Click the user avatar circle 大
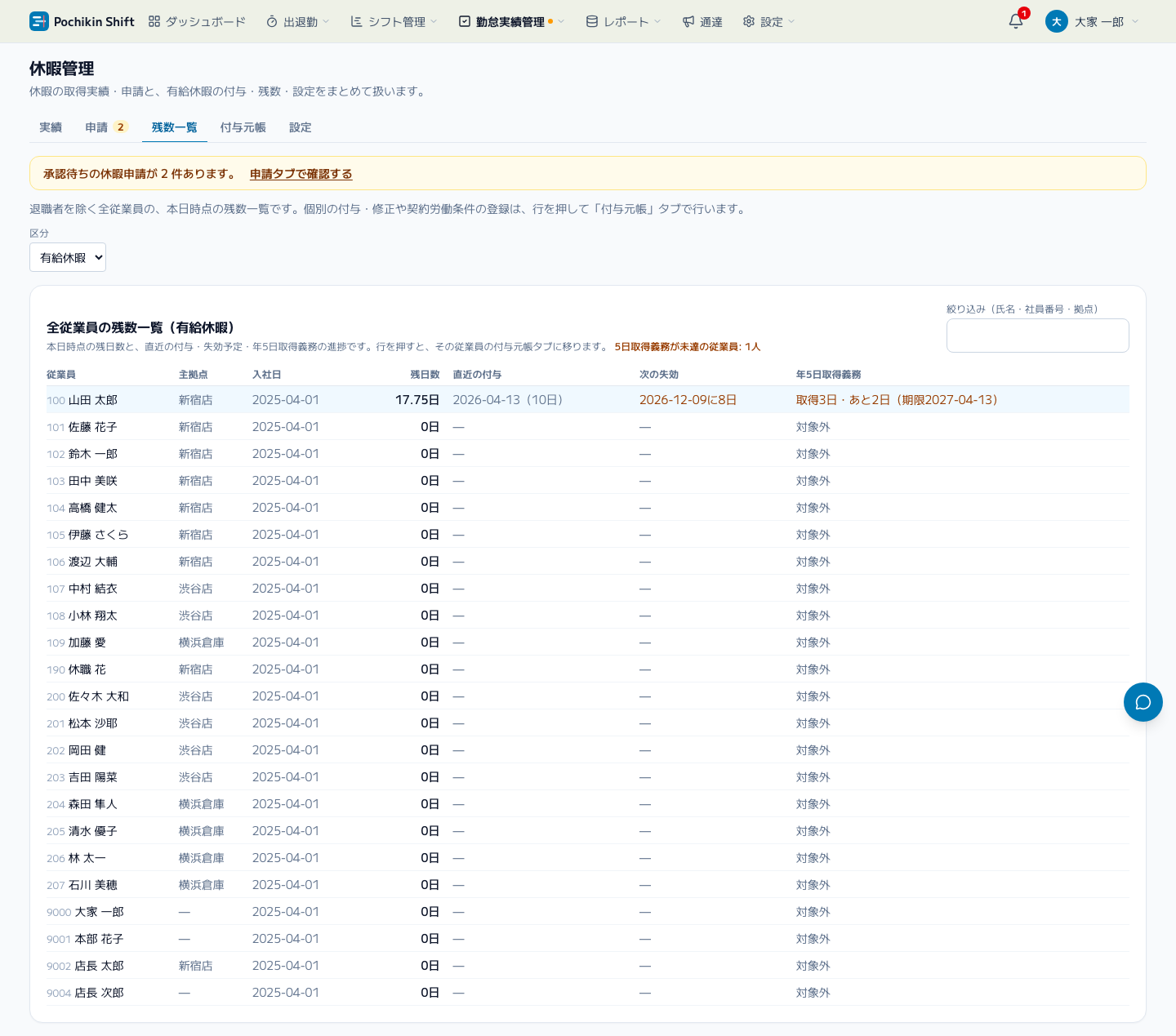The image size is (1176, 1036). pyautogui.click(x=1057, y=21)
